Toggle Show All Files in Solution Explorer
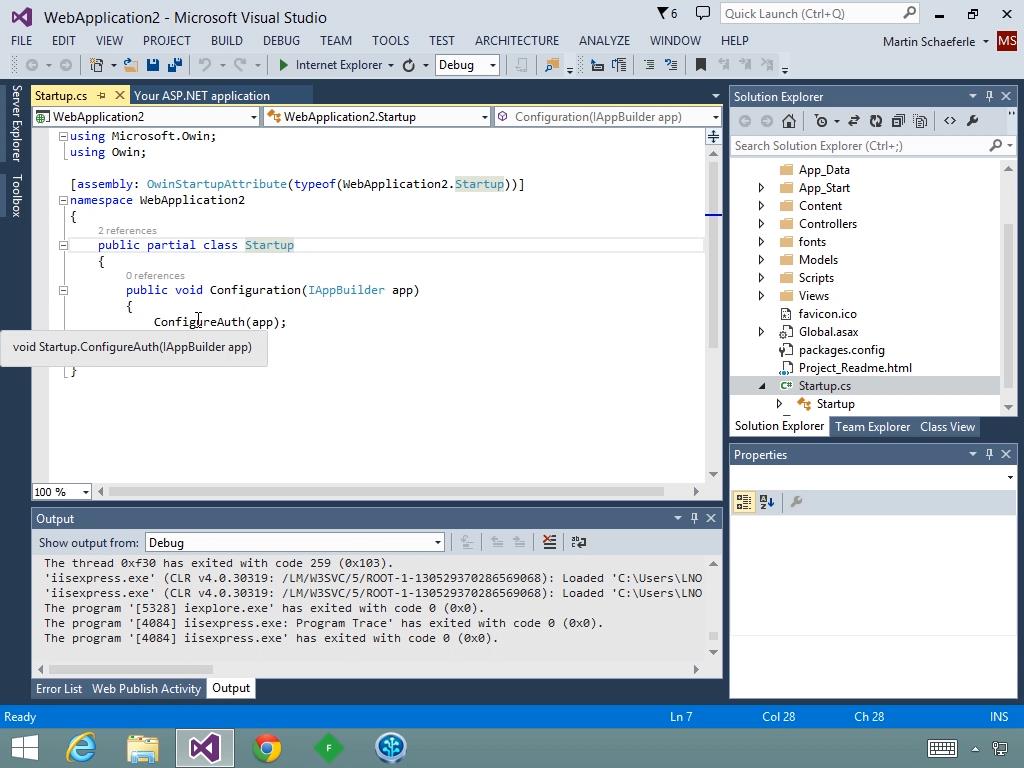The width and height of the screenshot is (1024, 768). coord(920,121)
